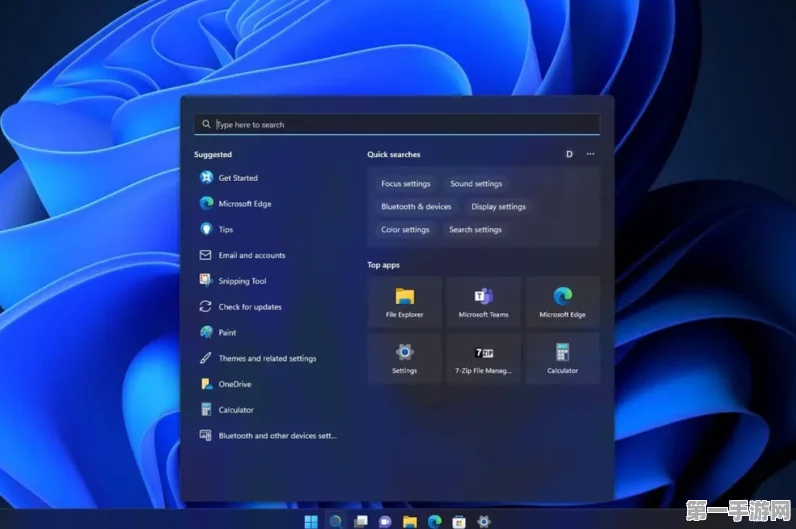Click the Type here to search field
Screen dimensions: 796x529
pyautogui.click(x=397, y=124)
